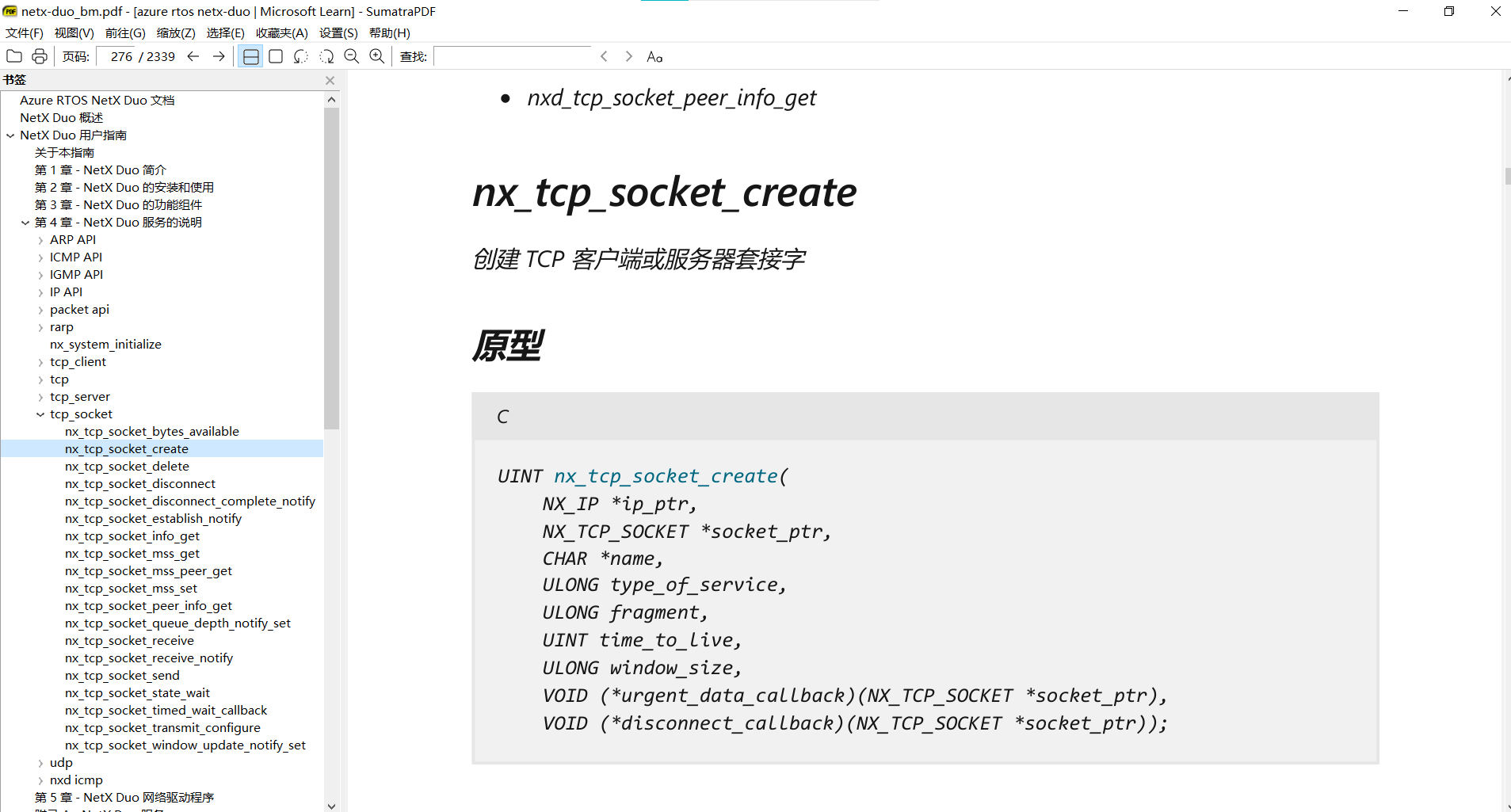Screen dimensions: 1511x812
Task: Go to next page arrow
Action: pyautogui.click(x=219, y=56)
